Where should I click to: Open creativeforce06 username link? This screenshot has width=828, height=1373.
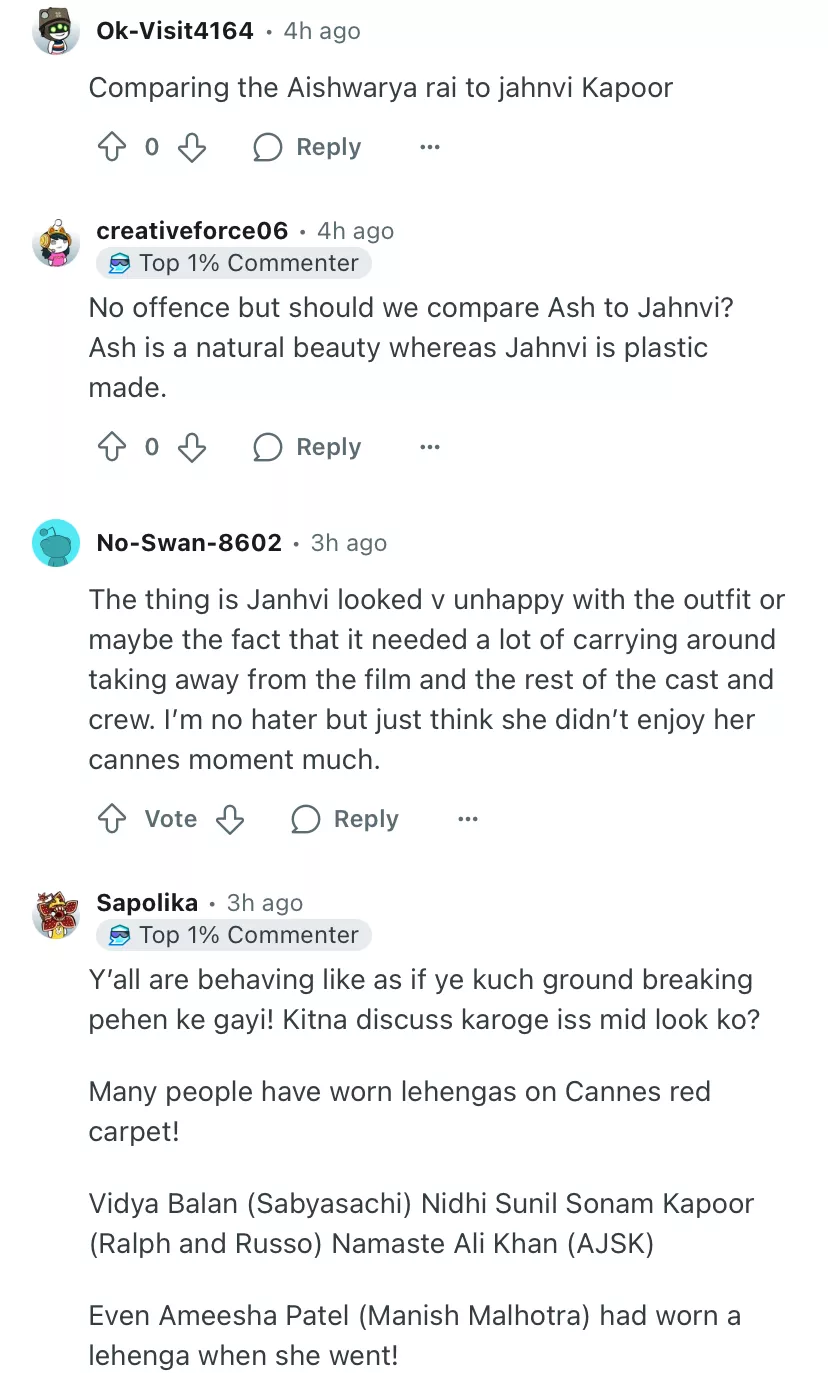(x=192, y=231)
